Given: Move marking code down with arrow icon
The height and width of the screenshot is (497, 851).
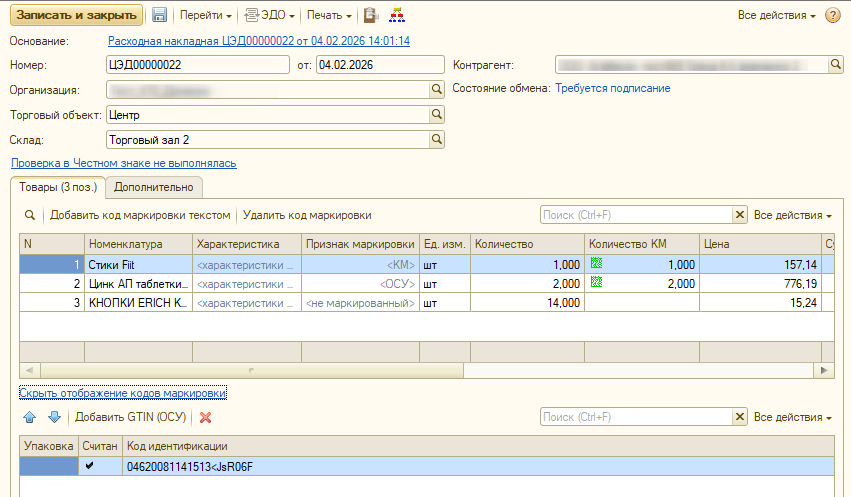Looking at the screenshot, I should (54, 417).
